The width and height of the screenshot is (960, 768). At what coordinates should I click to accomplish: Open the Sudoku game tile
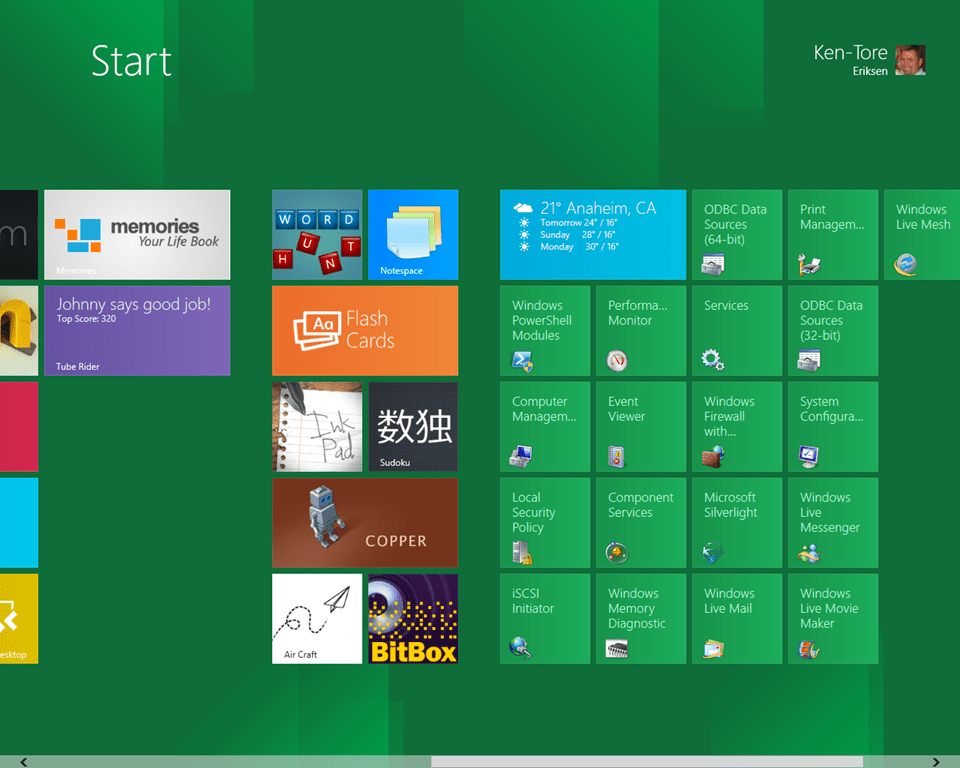pyautogui.click(x=413, y=427)
